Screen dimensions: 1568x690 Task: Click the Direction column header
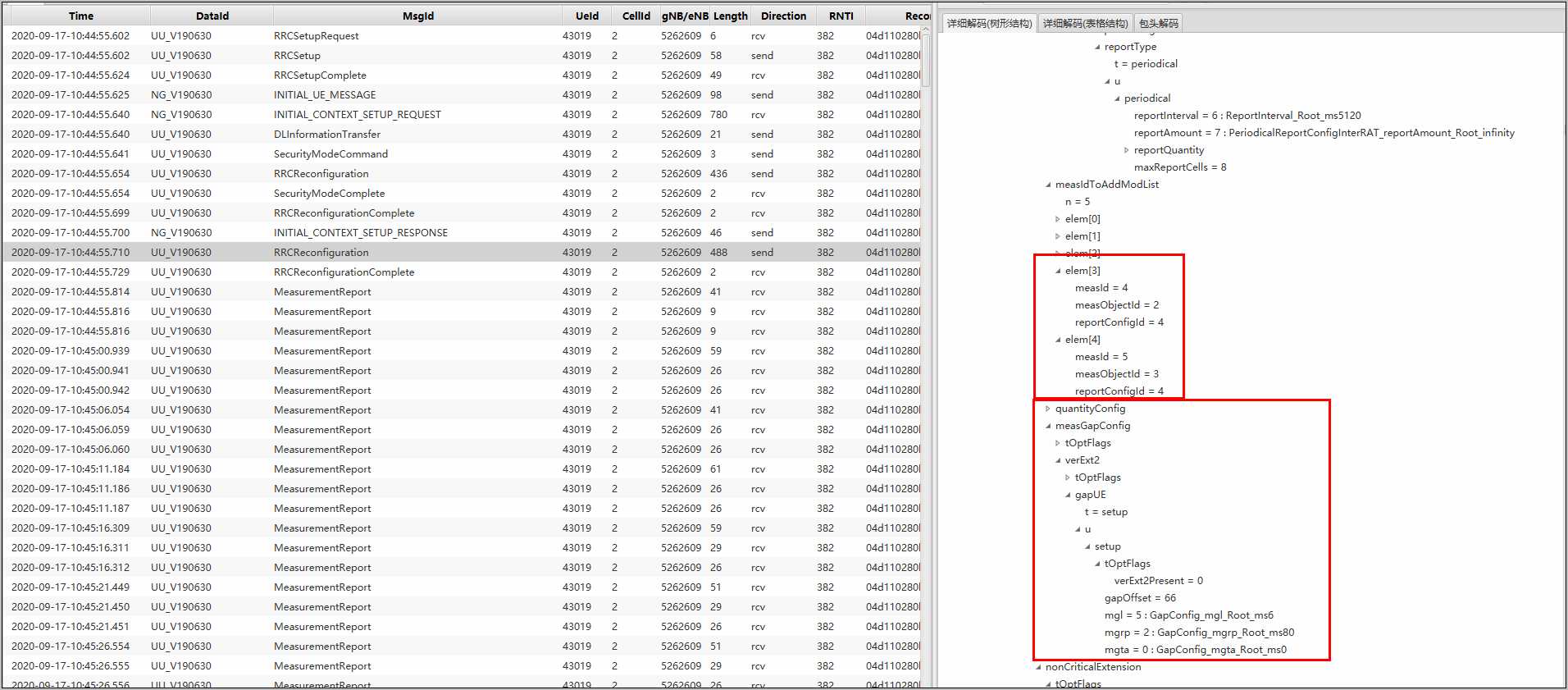[x=783, y=16]
